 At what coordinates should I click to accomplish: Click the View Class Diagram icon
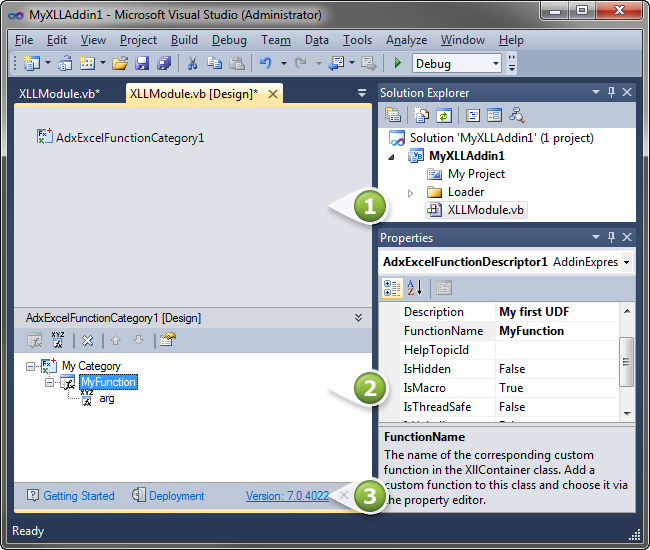[517, 115]
